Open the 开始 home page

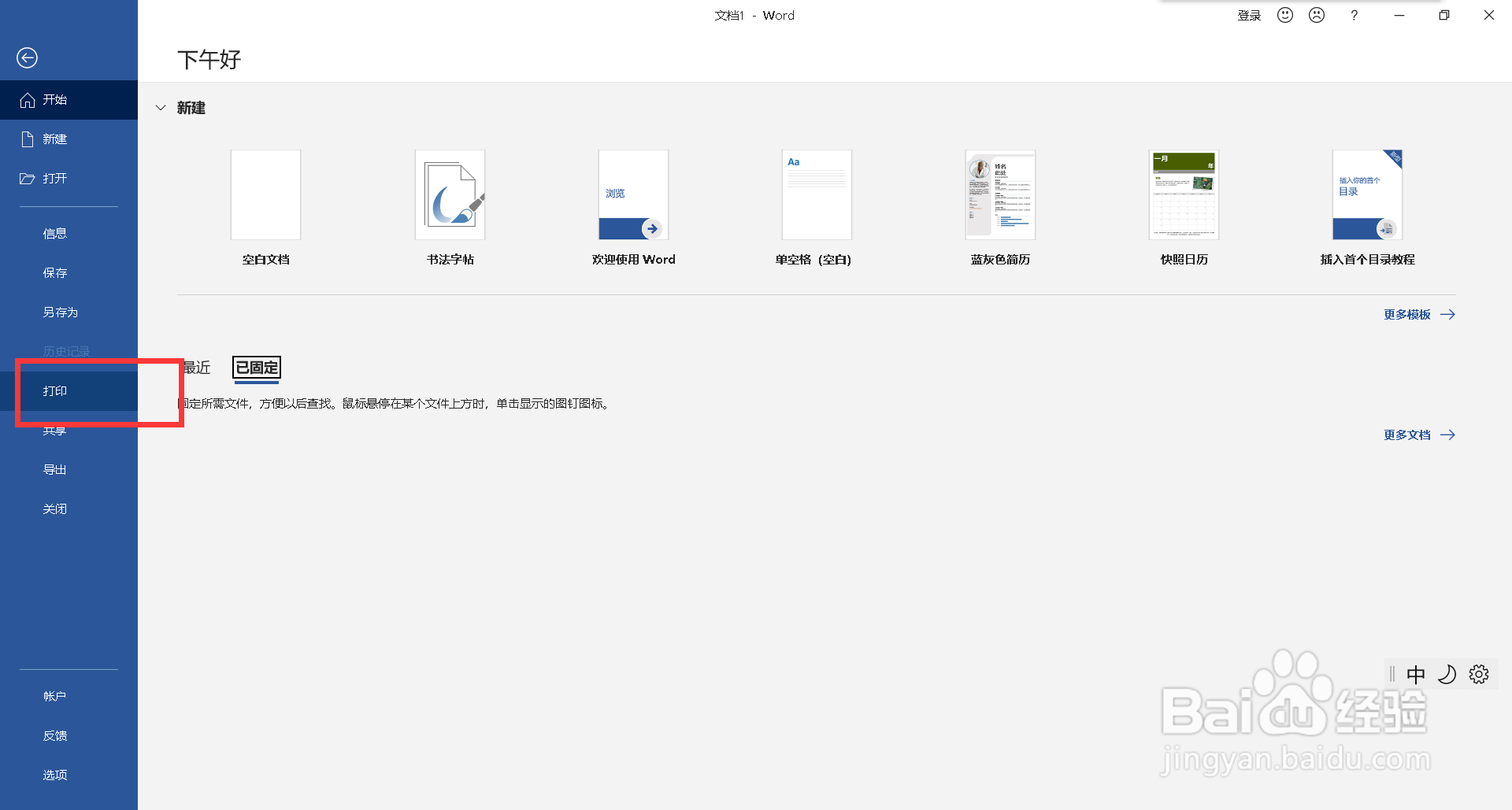(69, 100)
